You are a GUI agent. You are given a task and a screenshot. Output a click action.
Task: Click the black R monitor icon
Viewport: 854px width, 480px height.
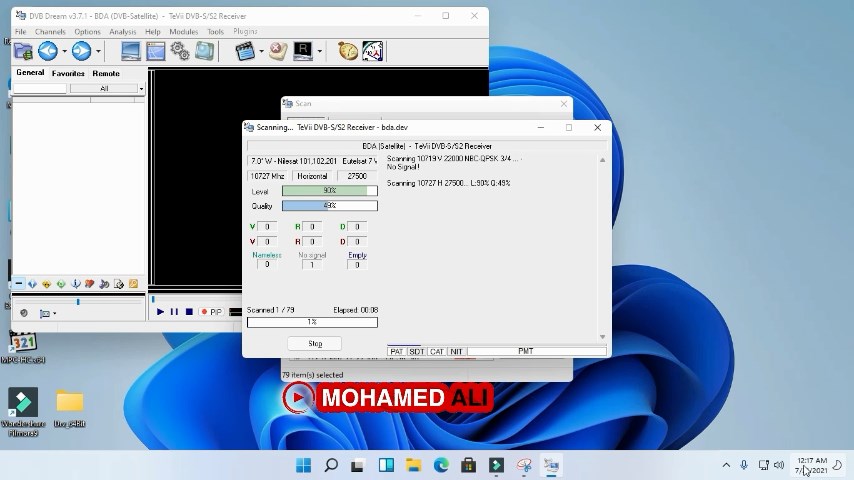pyautogui.click(x=303, y=51)
